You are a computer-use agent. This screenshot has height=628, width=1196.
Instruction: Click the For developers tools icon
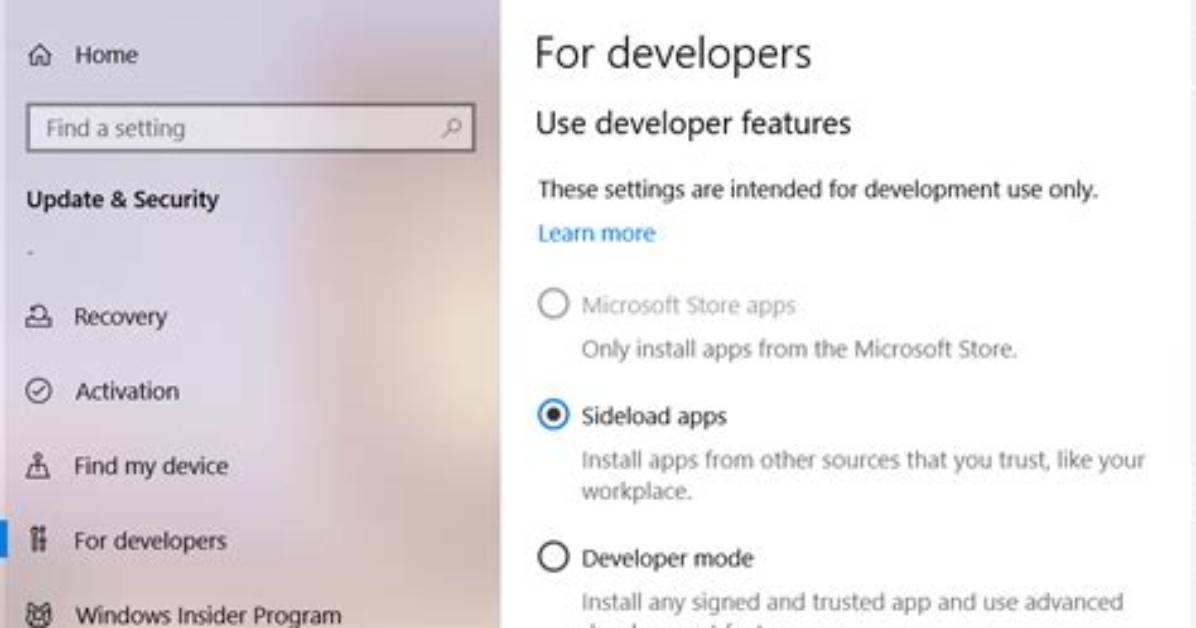click(38, 539)
